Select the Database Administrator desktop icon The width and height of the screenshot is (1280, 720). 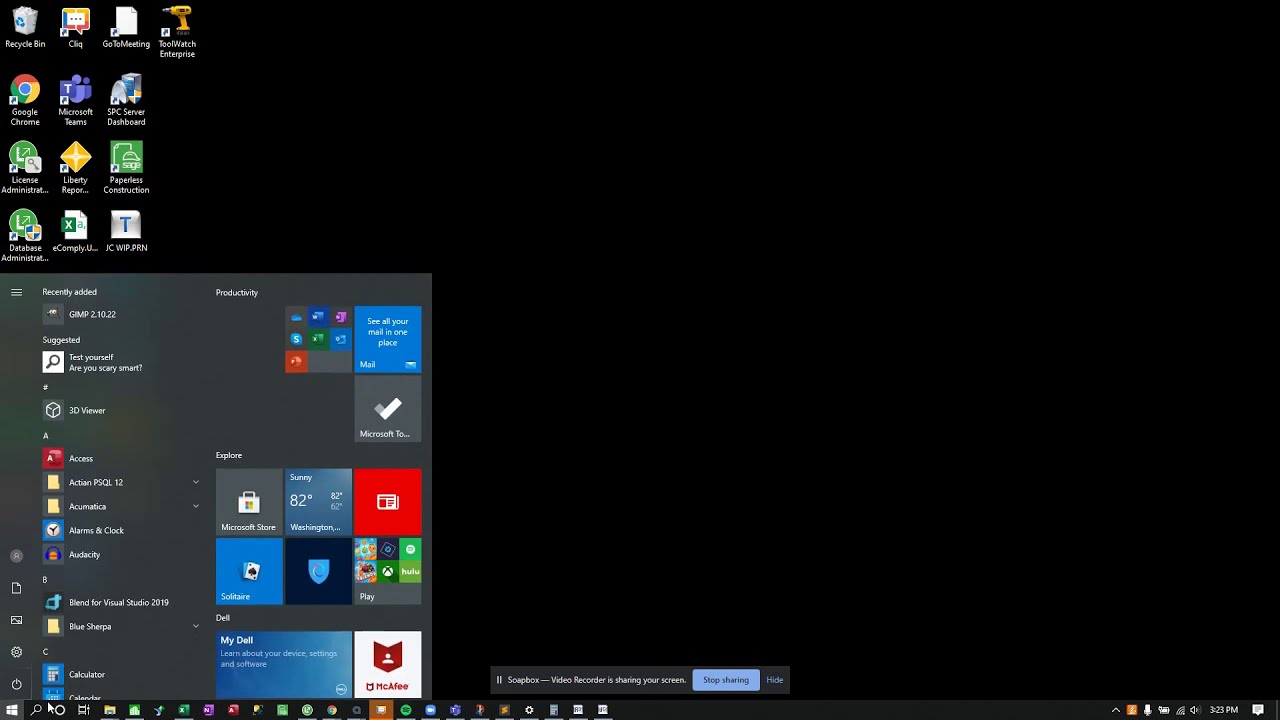(x=25, y=236)
